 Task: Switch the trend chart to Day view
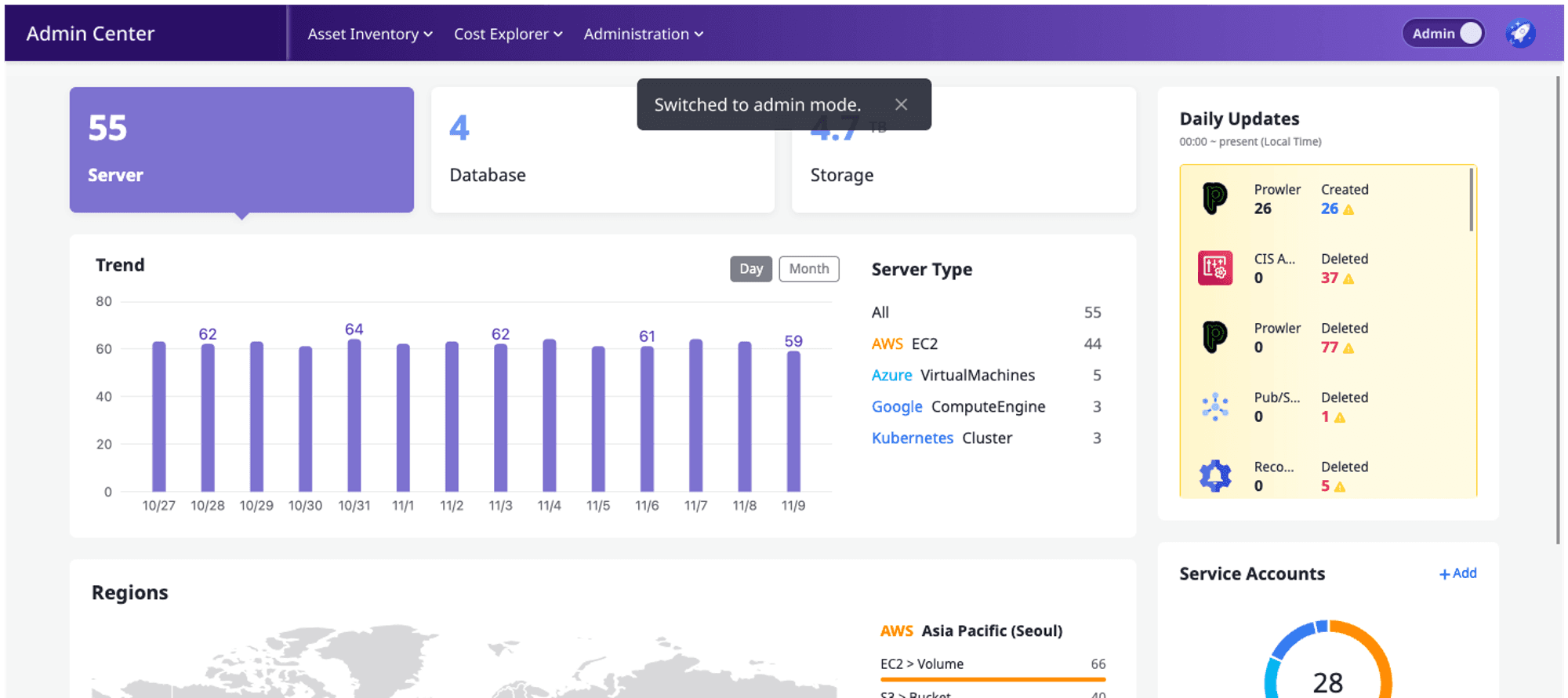point(750,268)
